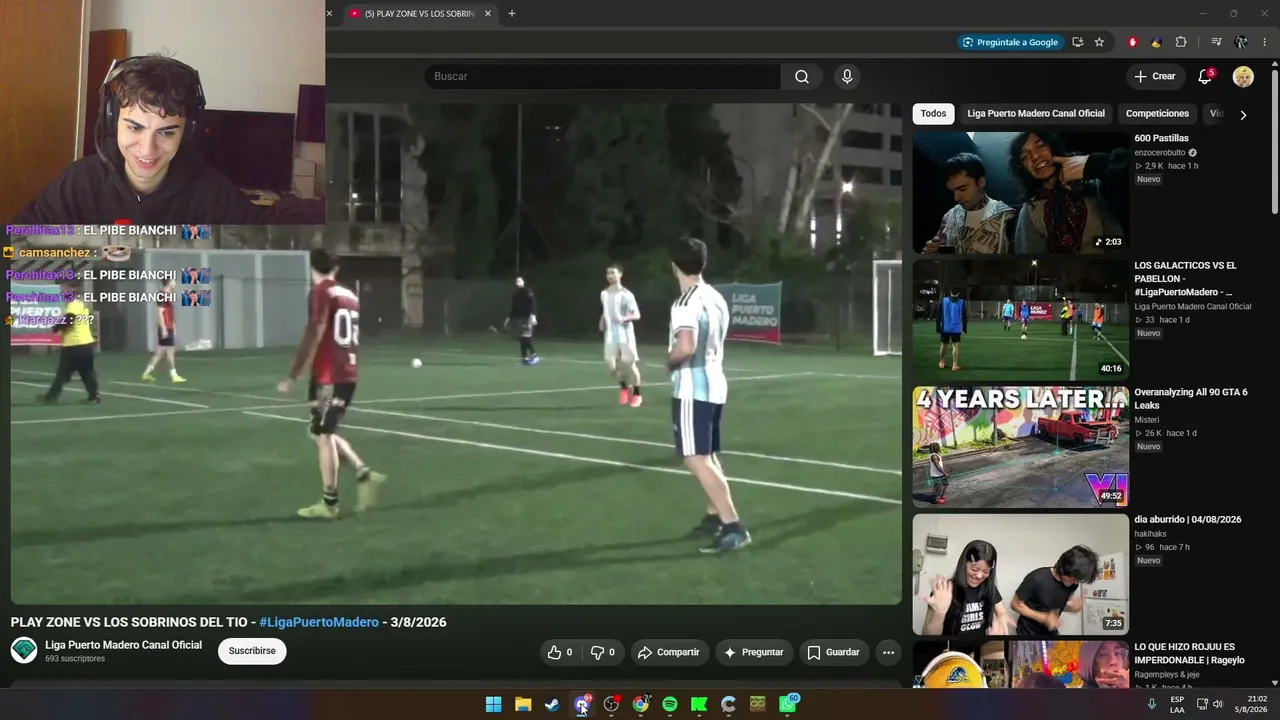Like the video with the thumbs up
Screen dimensions: 1280x720
[x=560, y=652]
